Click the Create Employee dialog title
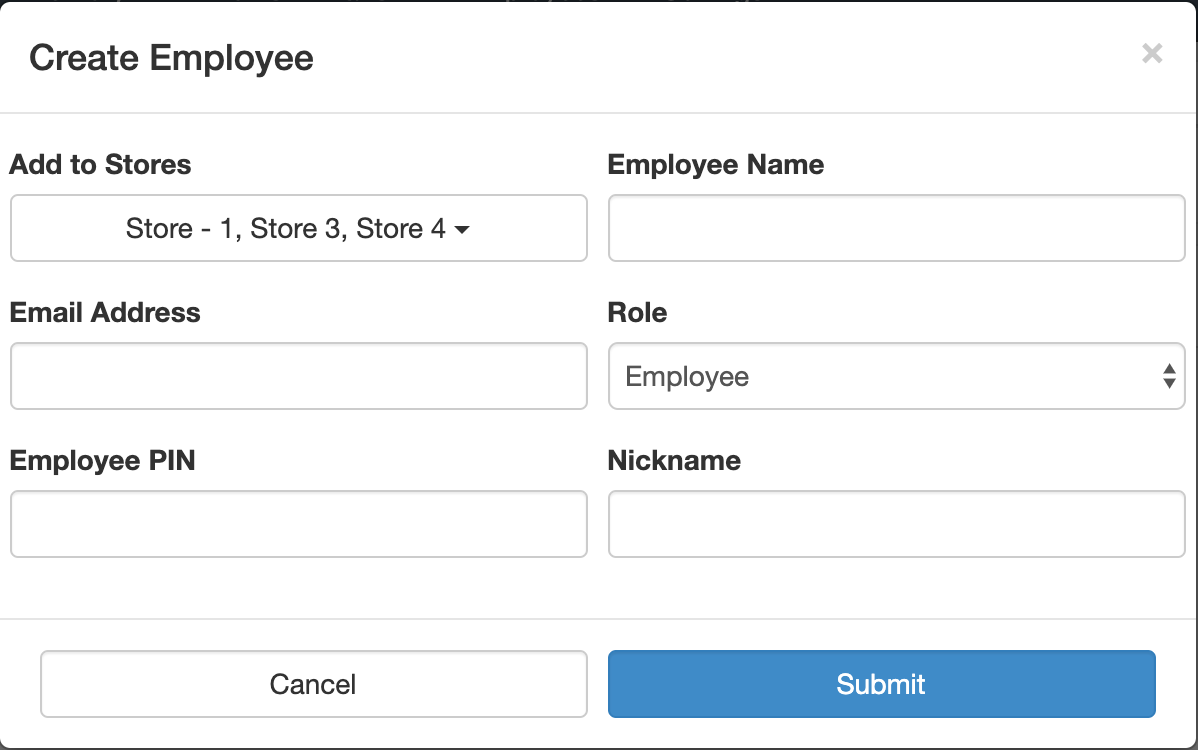This screenshot has width=1198, height=750. pos(171,58)
